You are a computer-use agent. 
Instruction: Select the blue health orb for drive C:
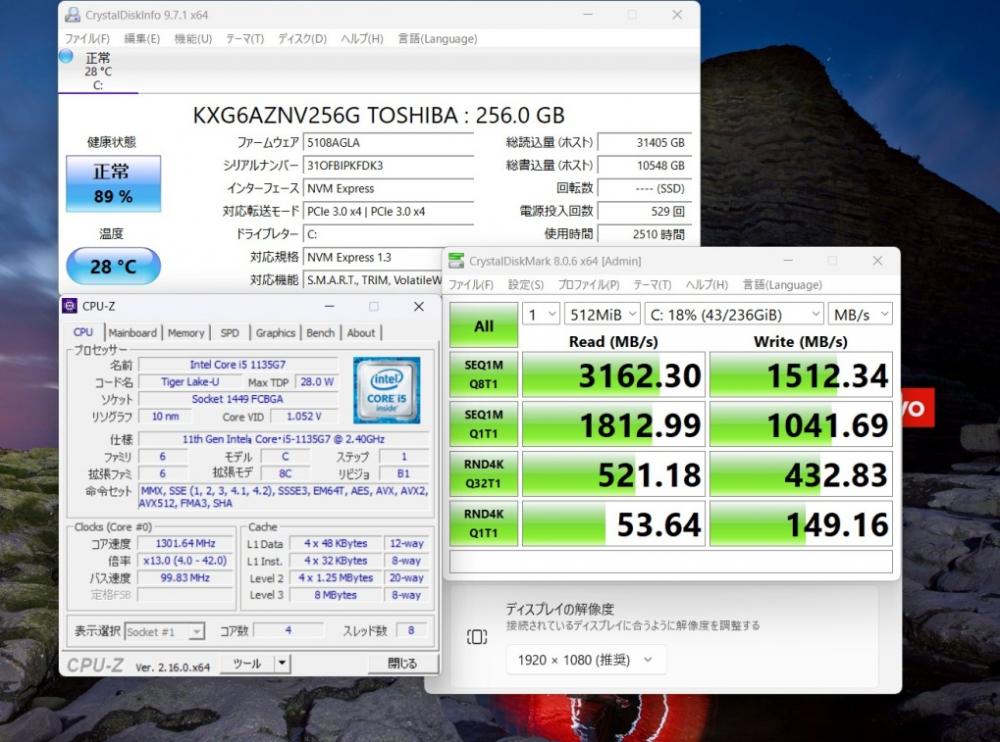[x=66, y=56]
